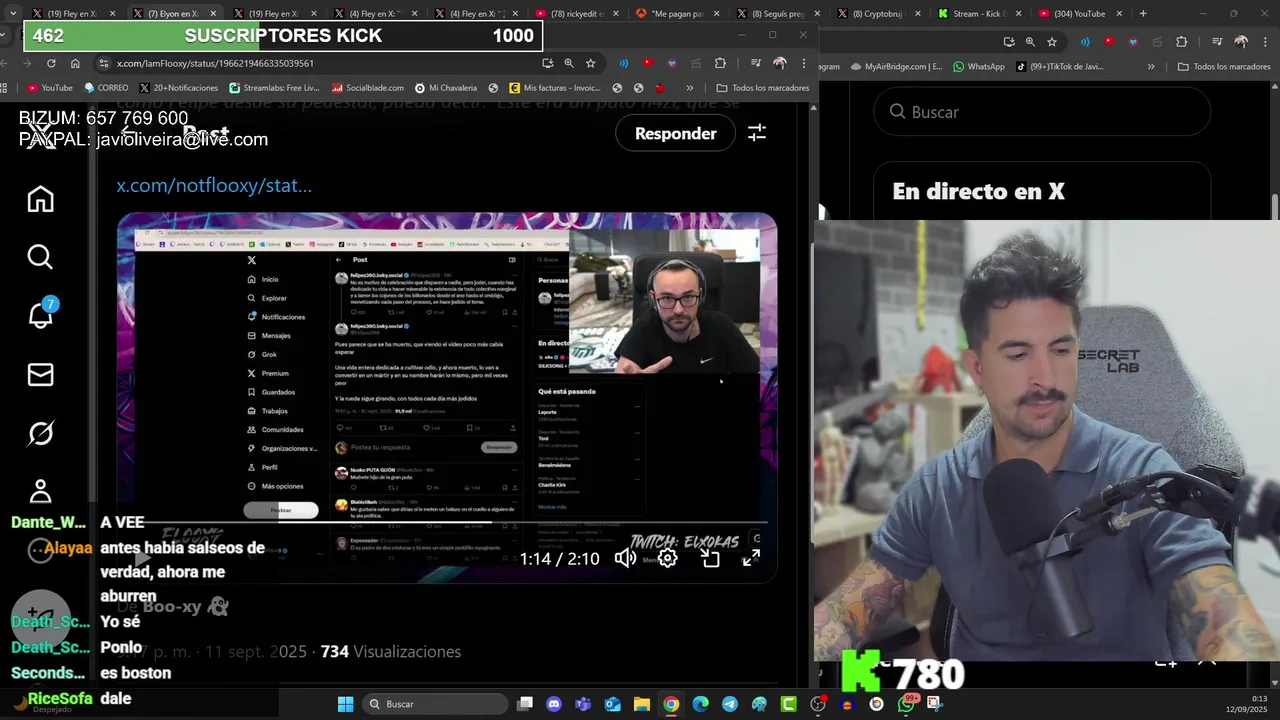This screenshot has width=1280, height=720.
Task: Open Todos los marcadores folder in front window
Action: (763, 88)
